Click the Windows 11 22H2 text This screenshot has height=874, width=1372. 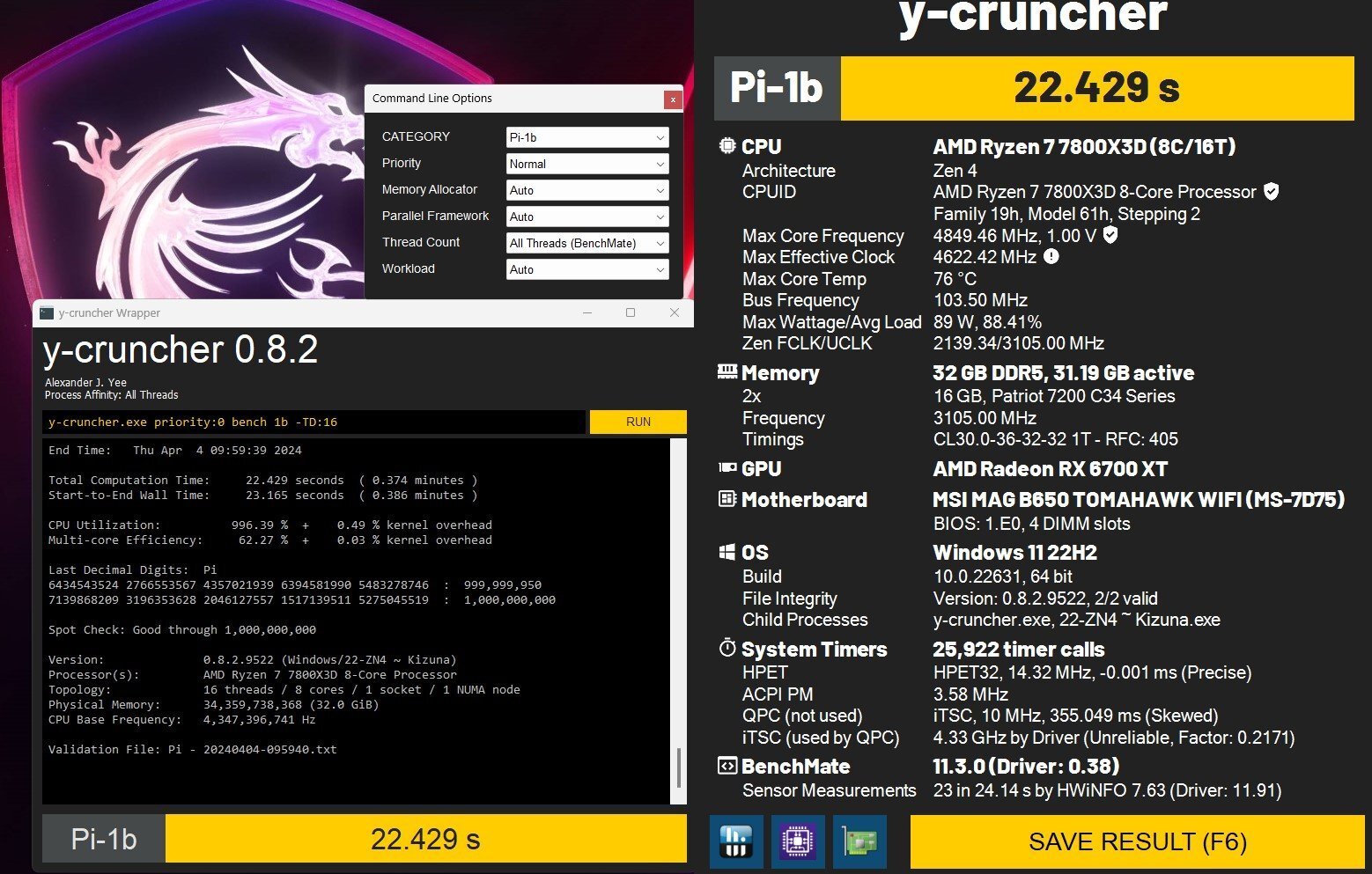pyautogui.click(x=1014, y=552)
